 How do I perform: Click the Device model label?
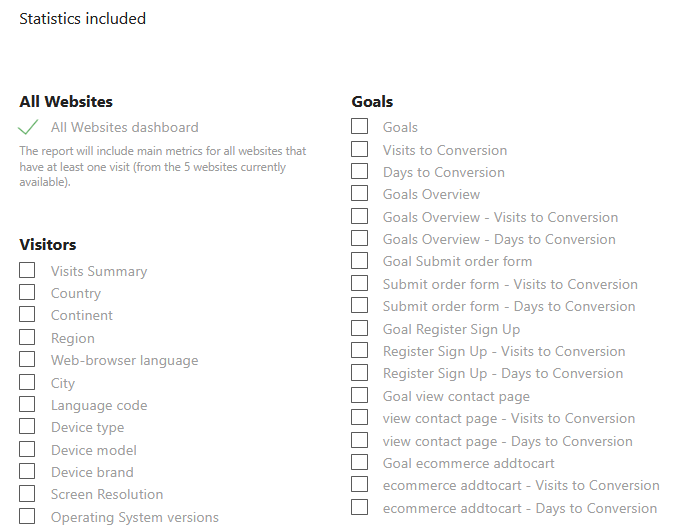(x=94, y=450)
